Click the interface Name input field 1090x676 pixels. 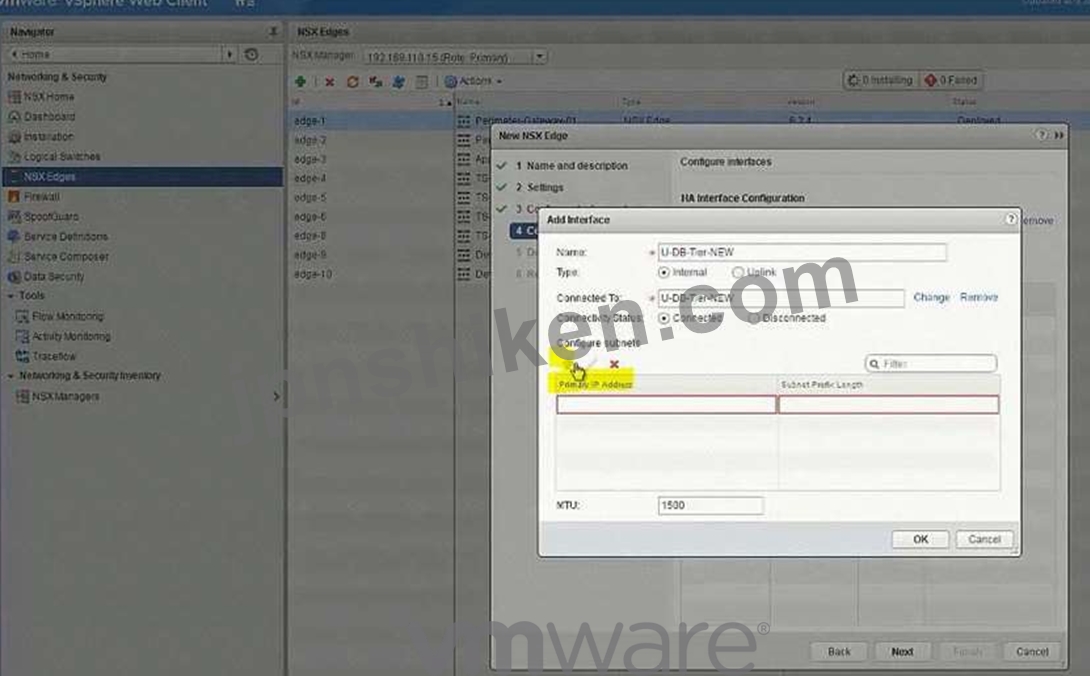point(802,252)
